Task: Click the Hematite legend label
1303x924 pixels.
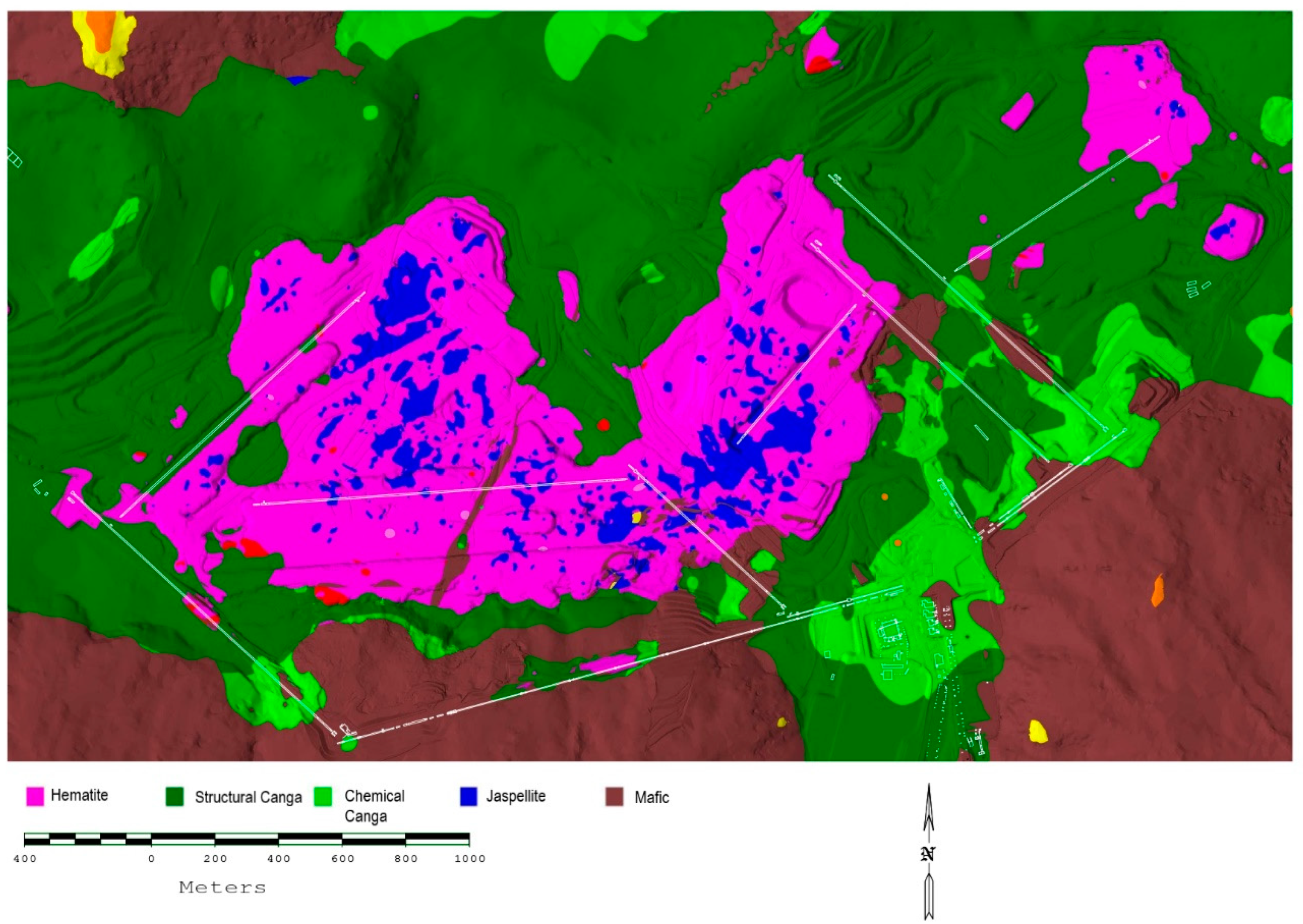Action: coord(79,795)
